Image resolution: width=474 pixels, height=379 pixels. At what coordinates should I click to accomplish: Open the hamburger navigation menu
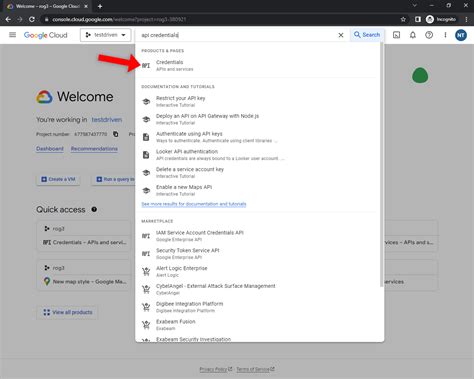click(x=12, y=35)
